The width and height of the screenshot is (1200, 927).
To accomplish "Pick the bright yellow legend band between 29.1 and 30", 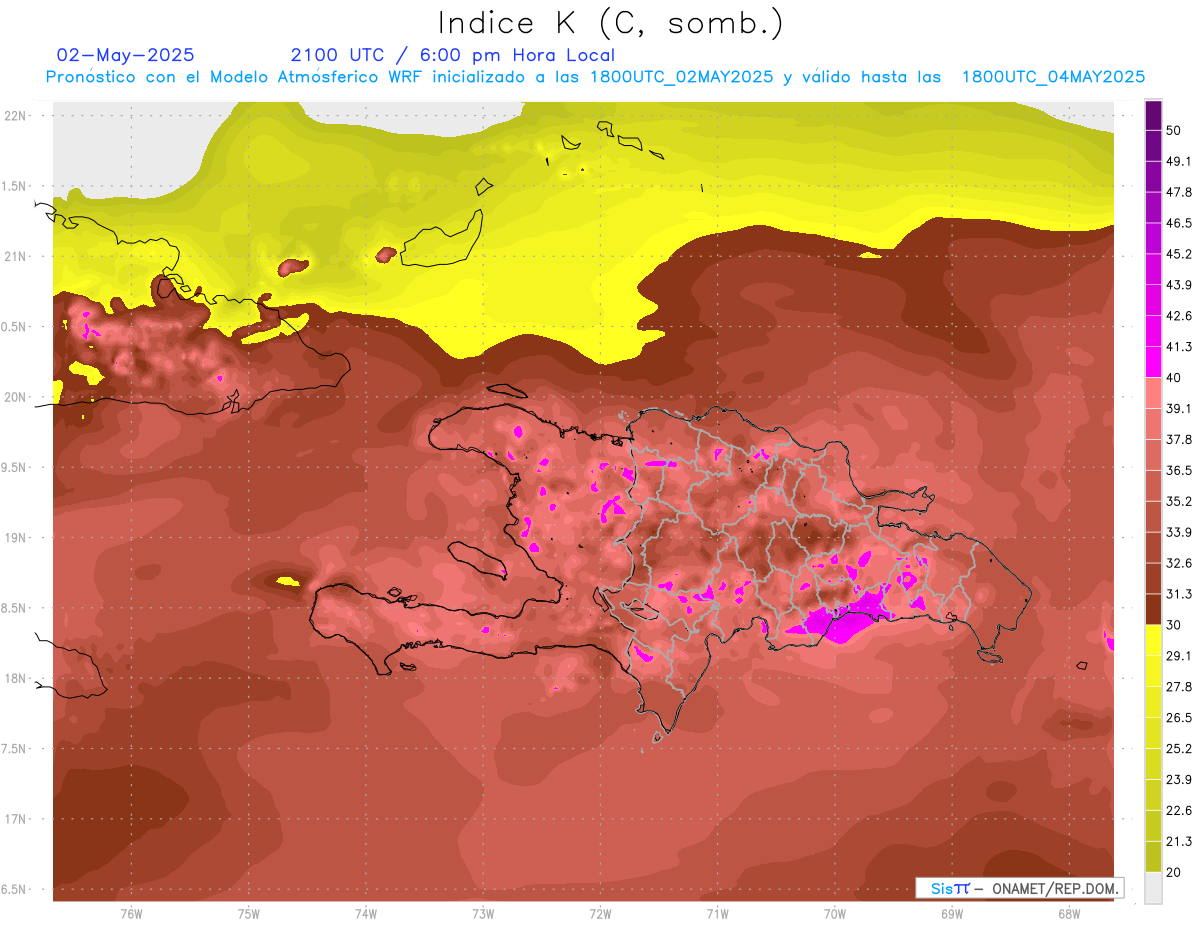I will [1153, 640].
